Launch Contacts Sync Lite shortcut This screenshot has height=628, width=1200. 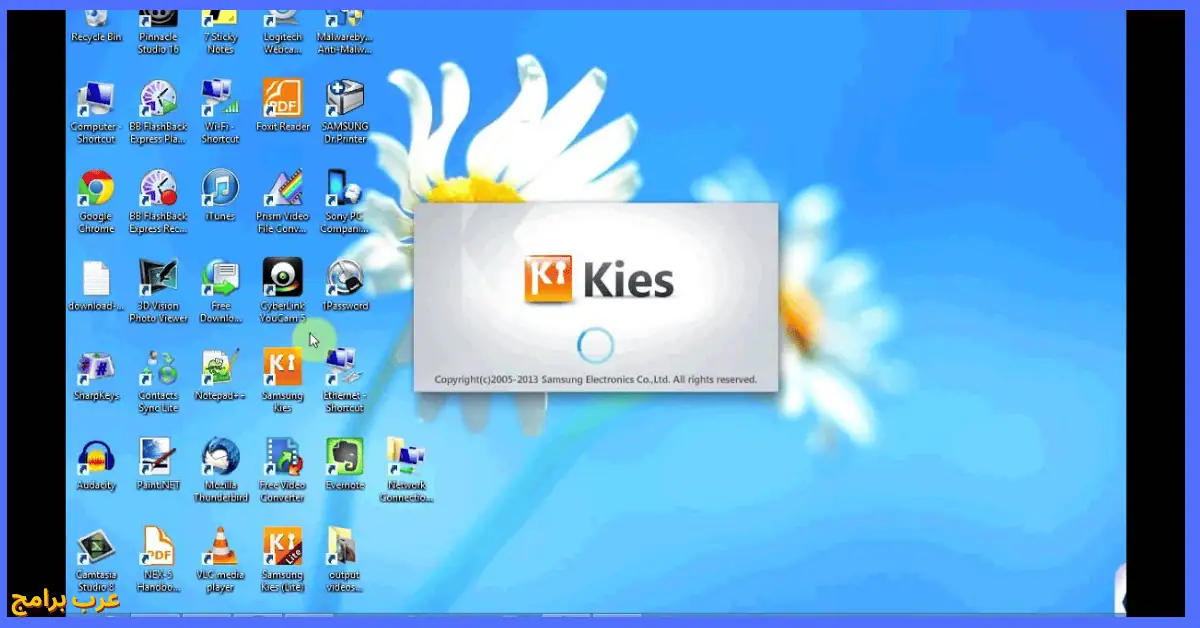click(158, 382)
